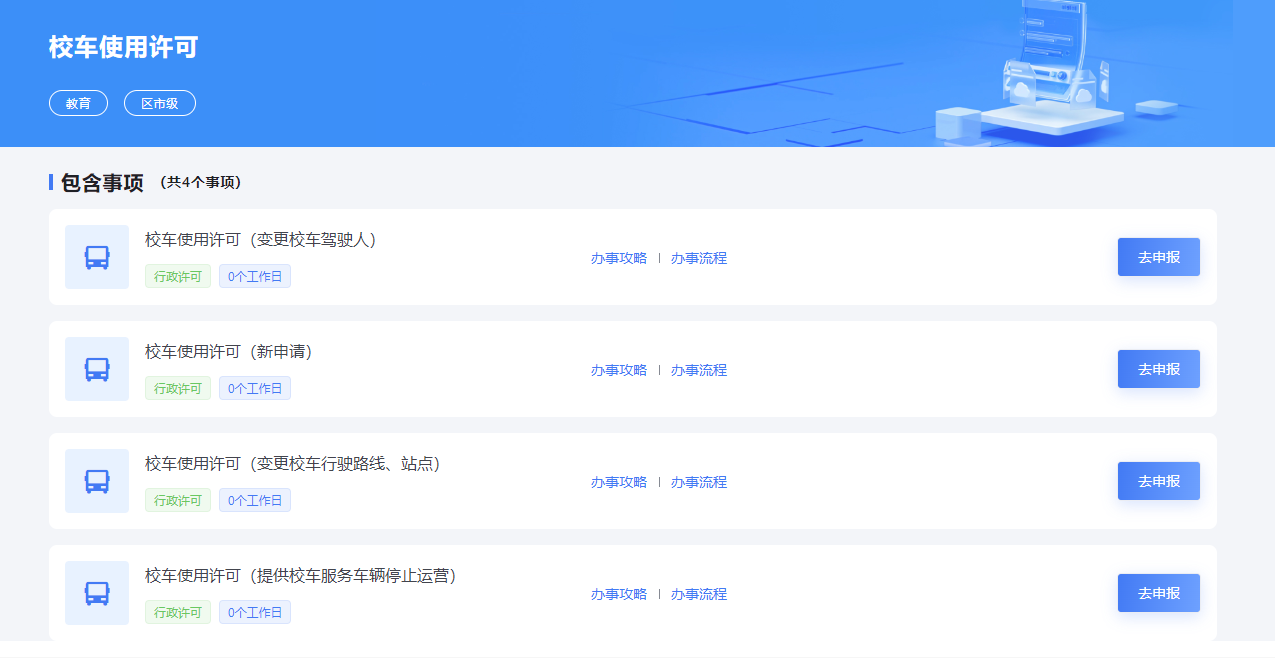Select the 区市级 tag in header
The width and height of the screenshot is (1275, 658).
point(160,103)
